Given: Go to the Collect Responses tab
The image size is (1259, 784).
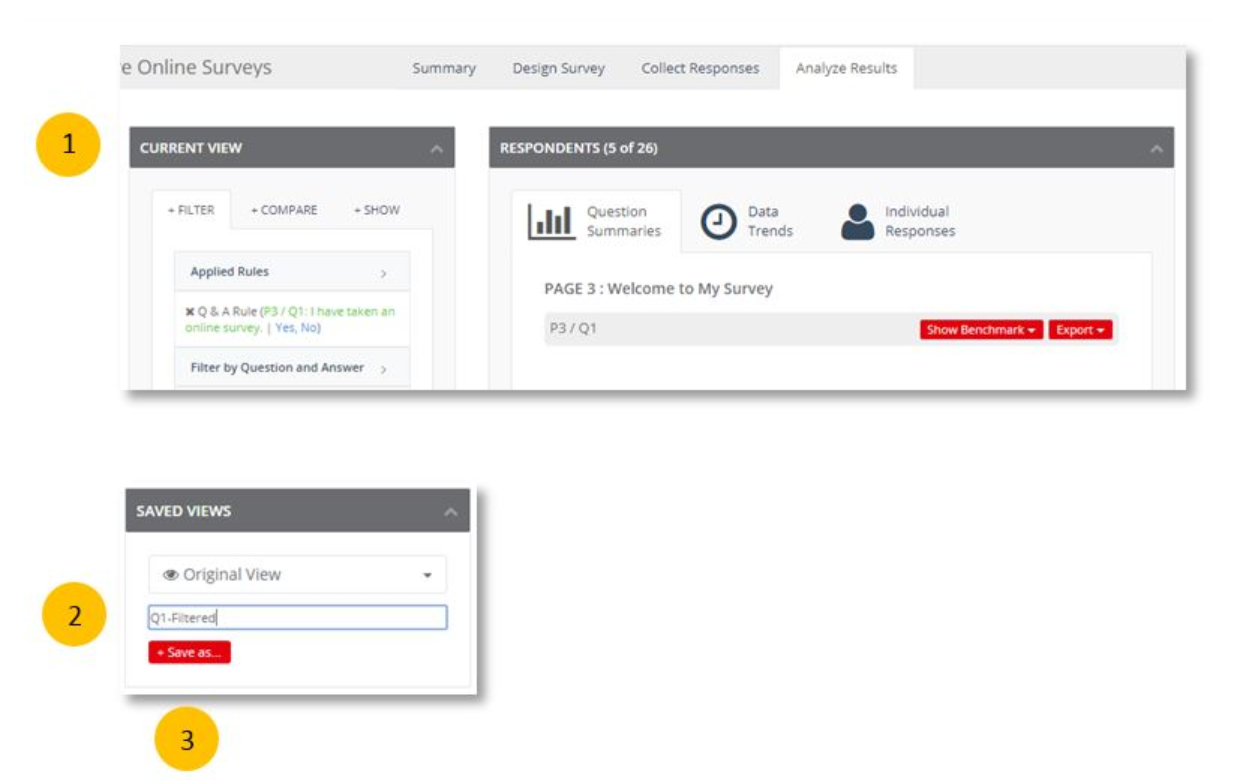Looking at the screenshot, I should coord(700,69).
